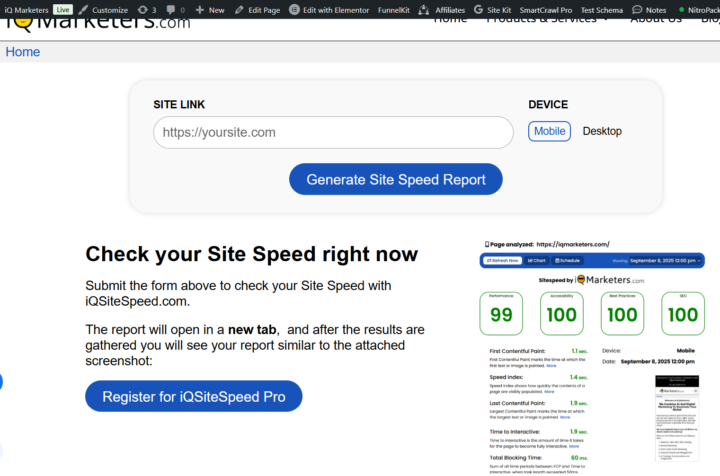Click the New plus icon
The width and height of the screenshot is (720, 476).
(x=199, y=10)
